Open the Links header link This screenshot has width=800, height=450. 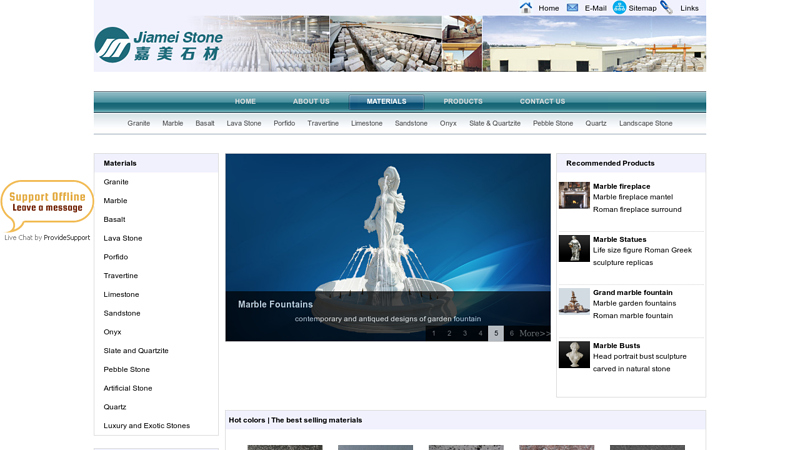pyautogui.click(x=689, y=8)
